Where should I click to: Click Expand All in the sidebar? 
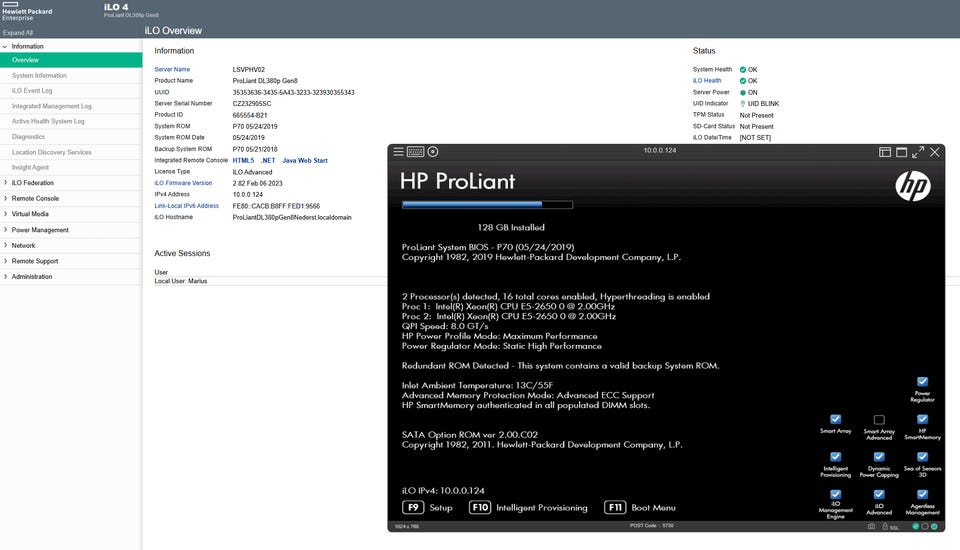18,32
